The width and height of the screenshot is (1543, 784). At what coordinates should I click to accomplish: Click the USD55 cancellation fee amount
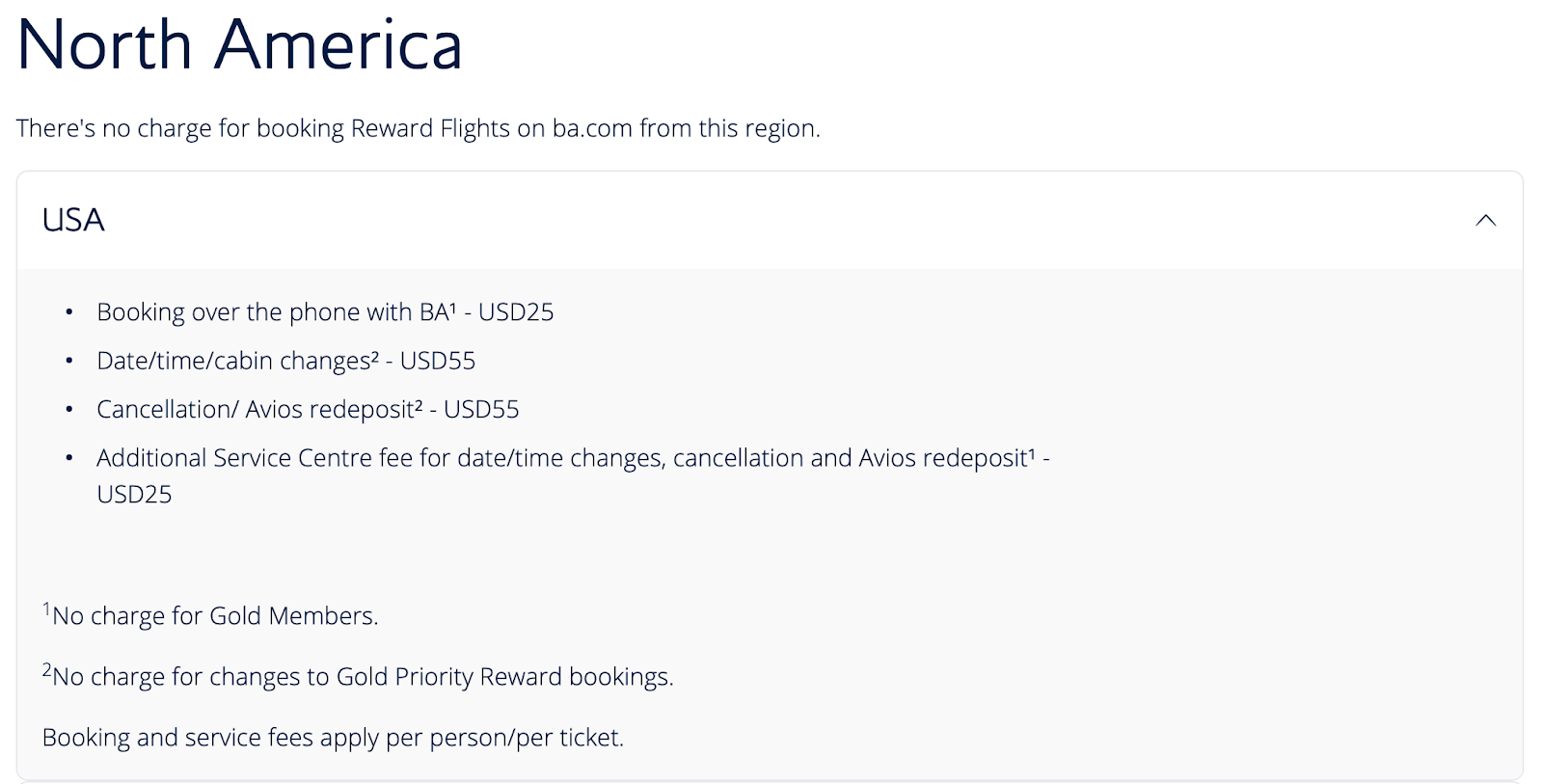[x=481, y=409]
